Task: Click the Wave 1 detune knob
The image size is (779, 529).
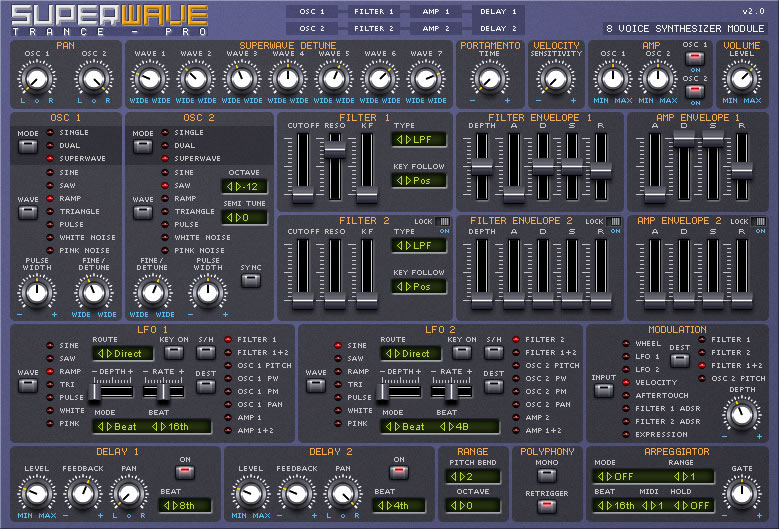Action: [150, 79]
